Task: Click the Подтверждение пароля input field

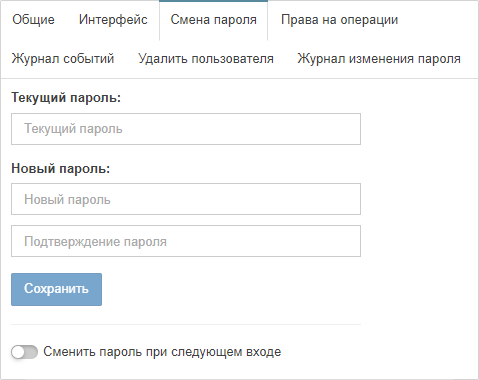Action: tap(186, 241)
